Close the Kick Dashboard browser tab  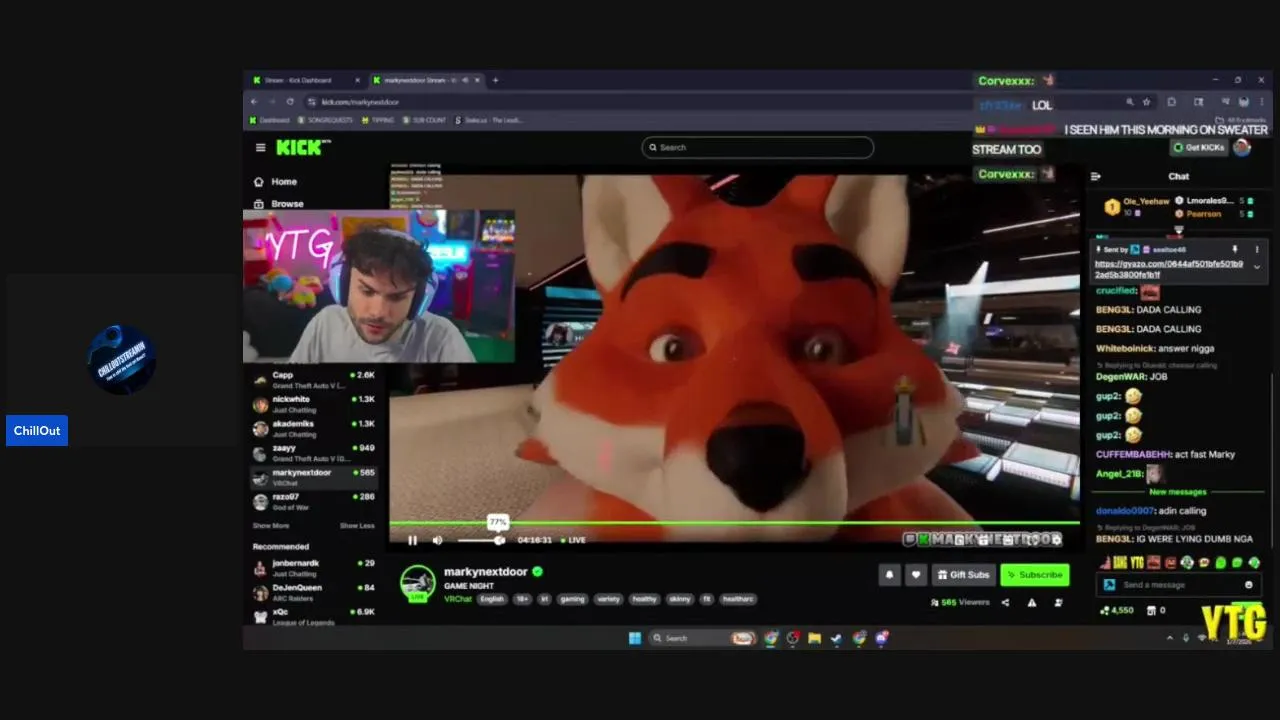(x=357, y=80)
